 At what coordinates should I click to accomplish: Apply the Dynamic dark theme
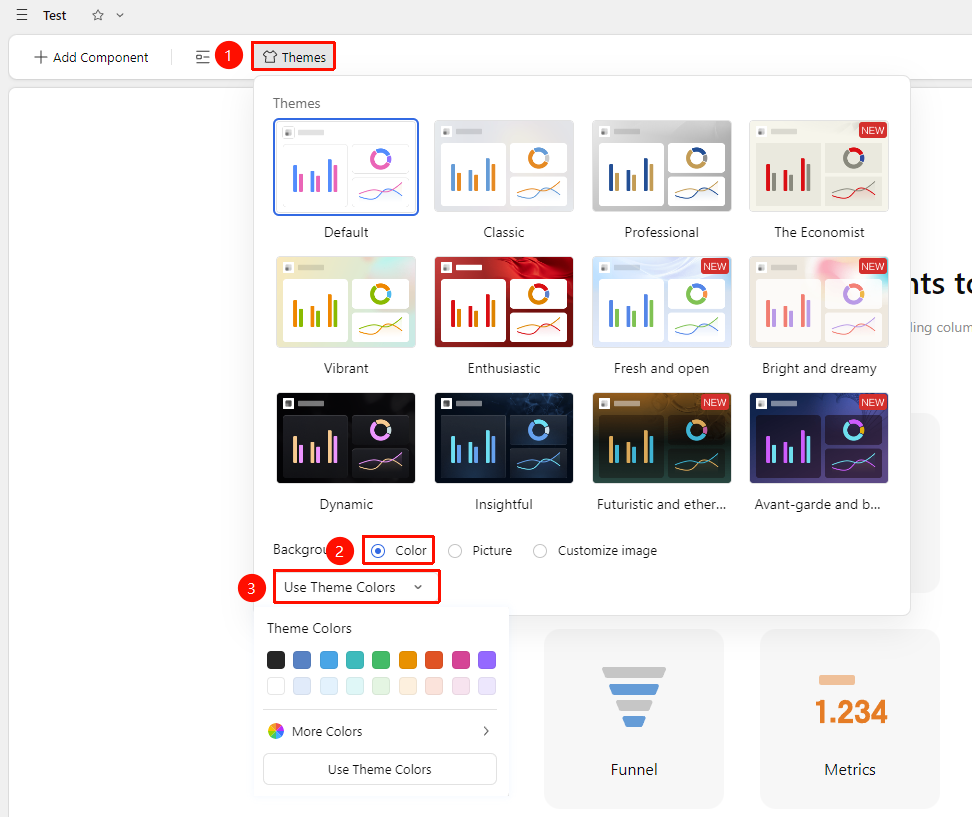(x=346, y=438)
